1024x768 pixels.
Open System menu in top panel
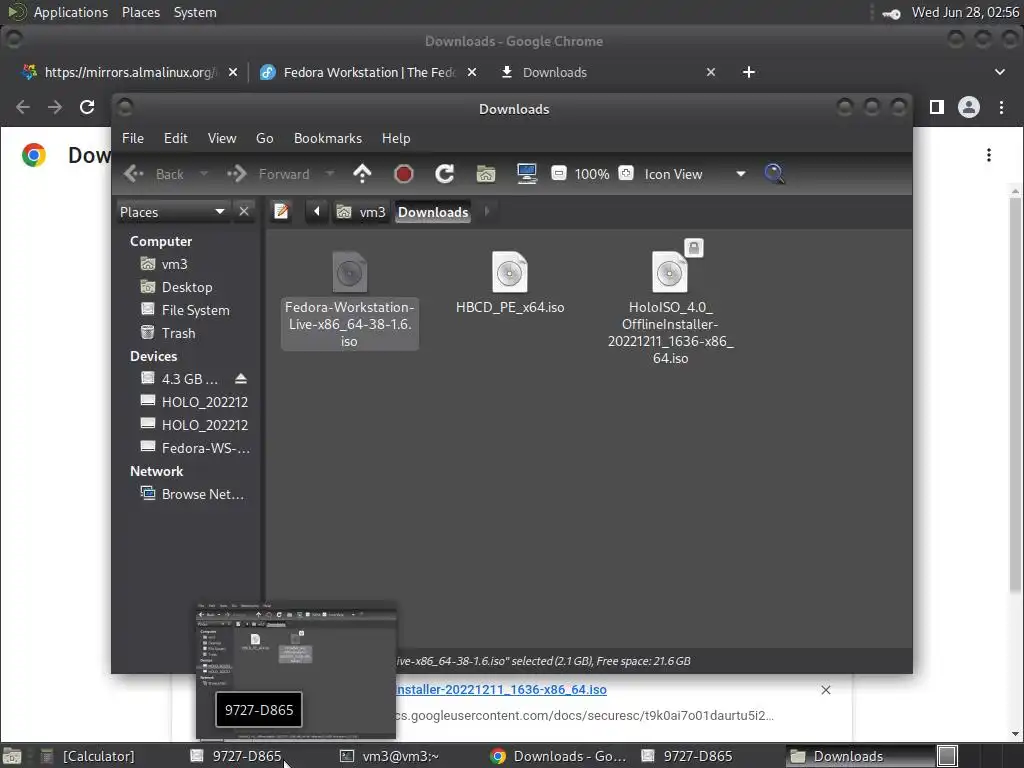tap(195, 12)
